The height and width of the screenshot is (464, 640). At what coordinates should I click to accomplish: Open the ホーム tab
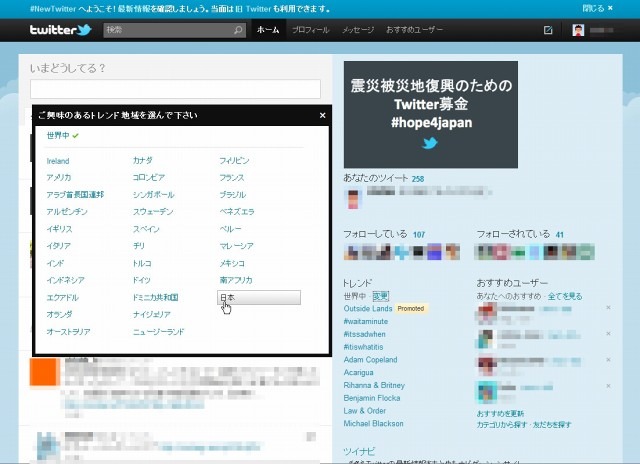coord(268,30)
